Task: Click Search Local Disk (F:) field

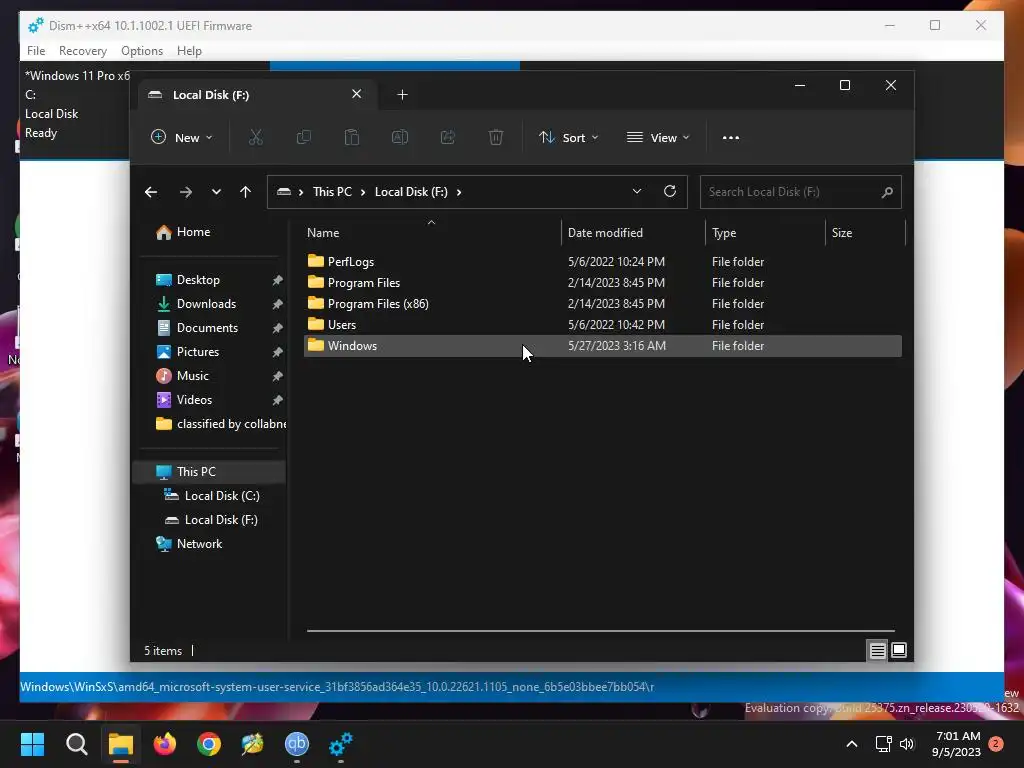Action: pyautogui.click(x=801, y=192)
